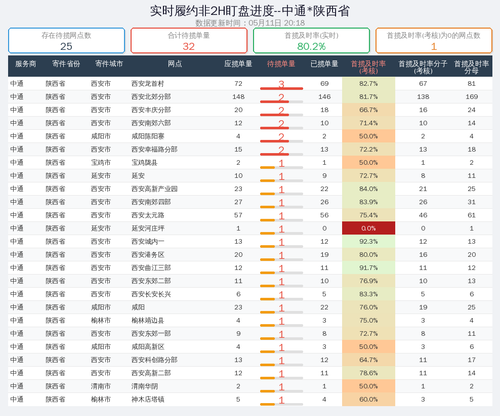Select the 西安东郊一部 network name
The width and height of the screenshot is (500, 416).
tap(151, 333)
